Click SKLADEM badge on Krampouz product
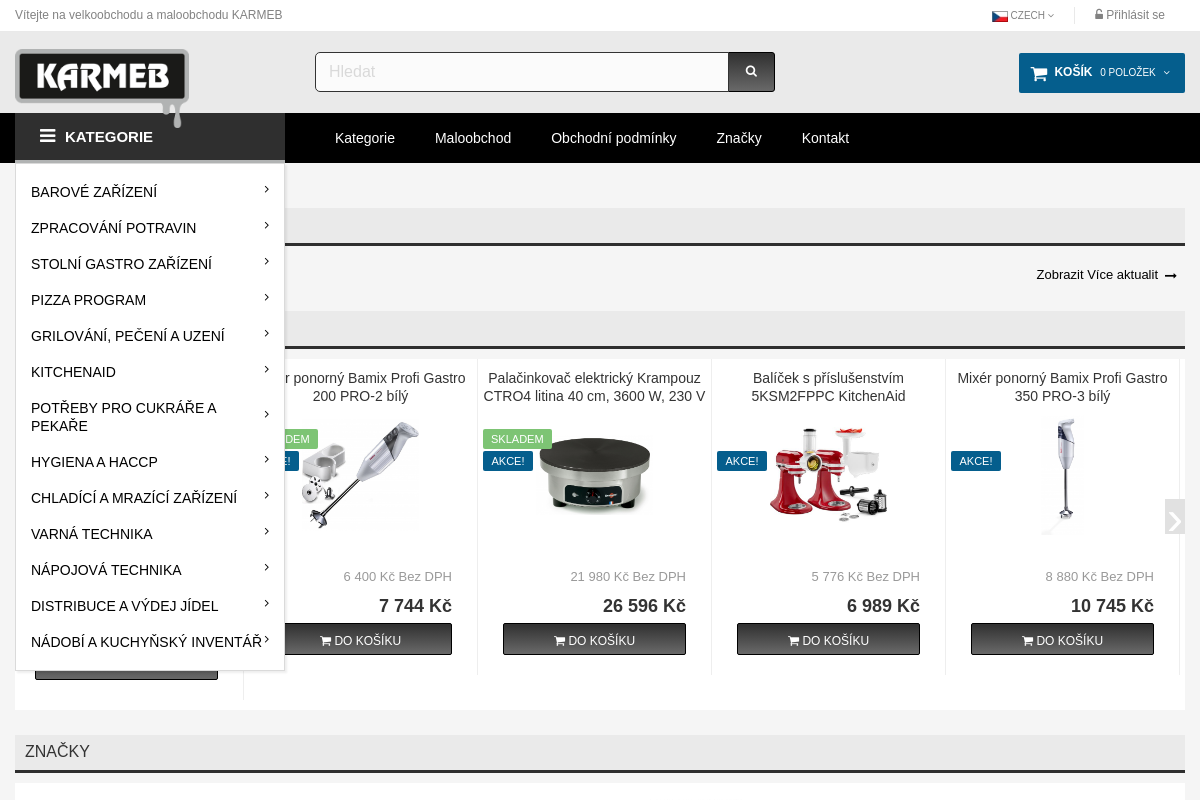1200x800 pixels. click(x=517, y=439)
